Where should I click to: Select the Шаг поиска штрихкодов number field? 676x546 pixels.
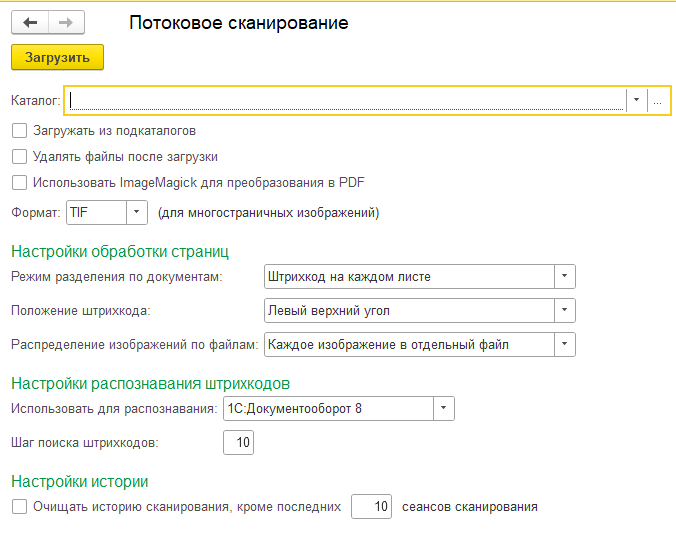(x=239, y=442)
